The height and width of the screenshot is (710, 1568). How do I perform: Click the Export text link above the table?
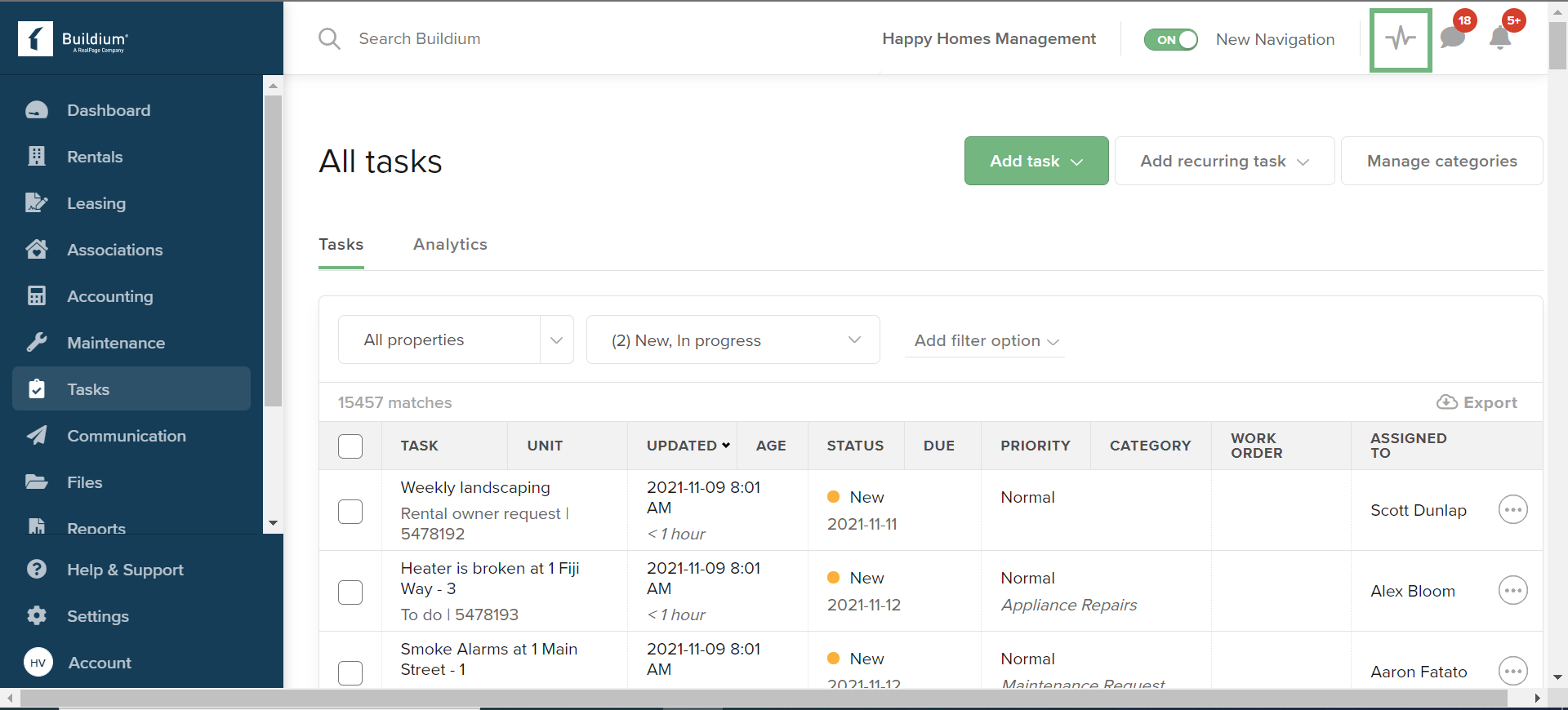pyautogui.click(x=1490, y=402)
